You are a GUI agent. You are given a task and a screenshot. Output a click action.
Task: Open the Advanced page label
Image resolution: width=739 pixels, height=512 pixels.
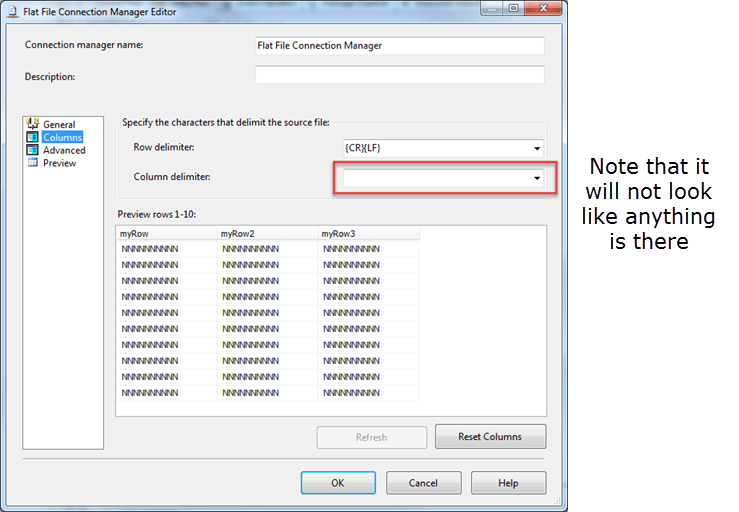point(64,150)
